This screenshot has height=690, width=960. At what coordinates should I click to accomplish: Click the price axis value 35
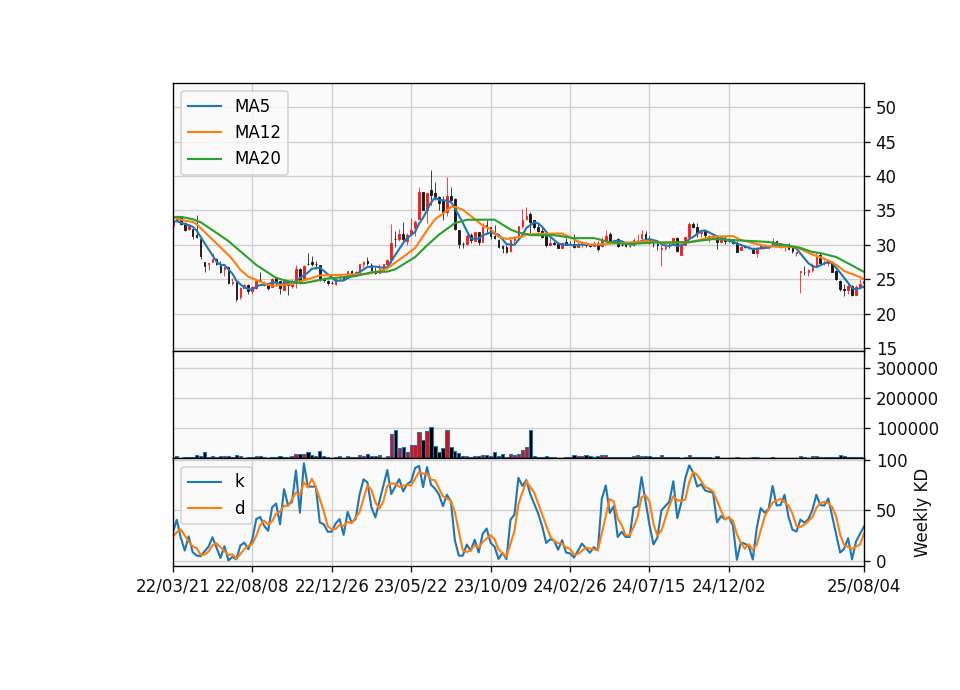886,211
